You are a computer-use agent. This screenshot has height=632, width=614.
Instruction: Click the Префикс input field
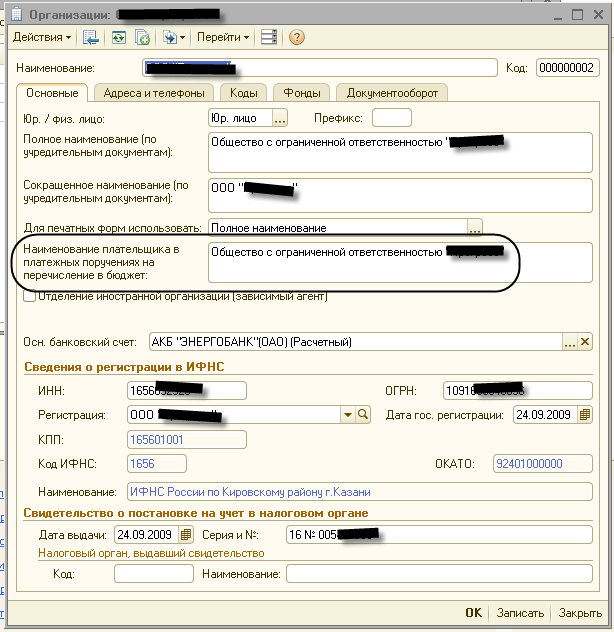(x=391, y=118)
